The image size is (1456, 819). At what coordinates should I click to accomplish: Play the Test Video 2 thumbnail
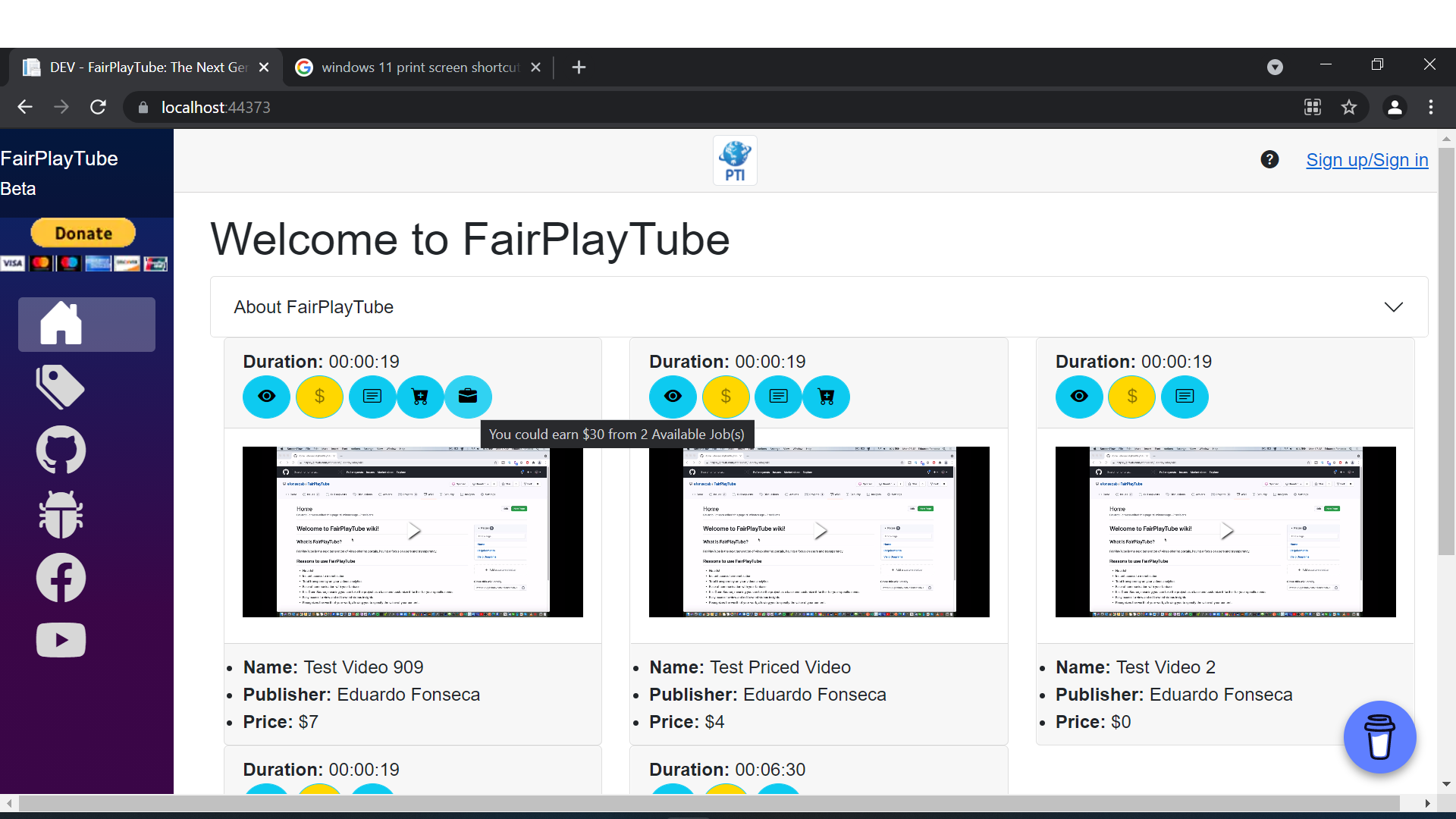click(x=1225, y=532)
